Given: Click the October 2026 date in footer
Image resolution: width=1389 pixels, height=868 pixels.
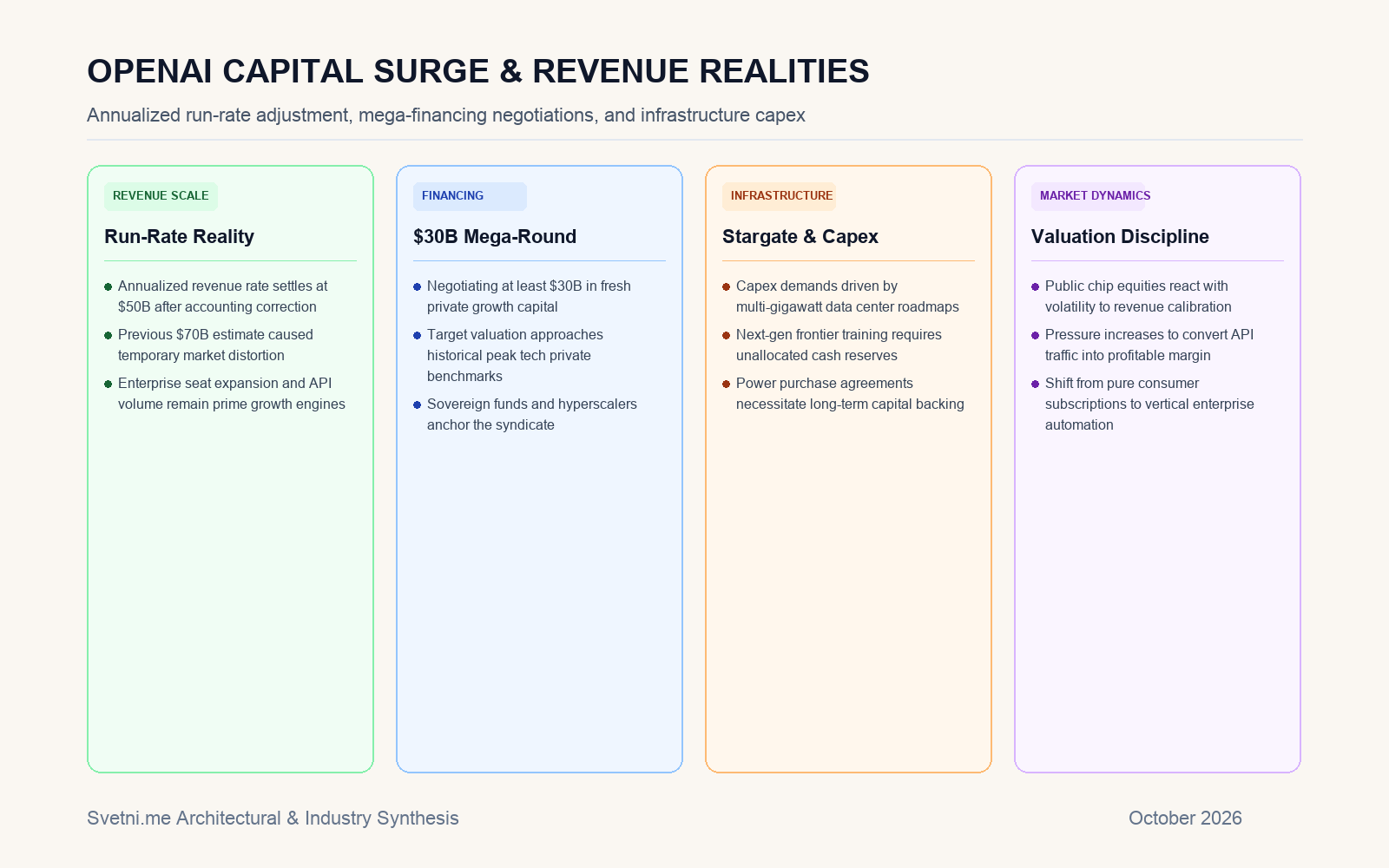Looking at the screenshot, I should click(1185, 818).
